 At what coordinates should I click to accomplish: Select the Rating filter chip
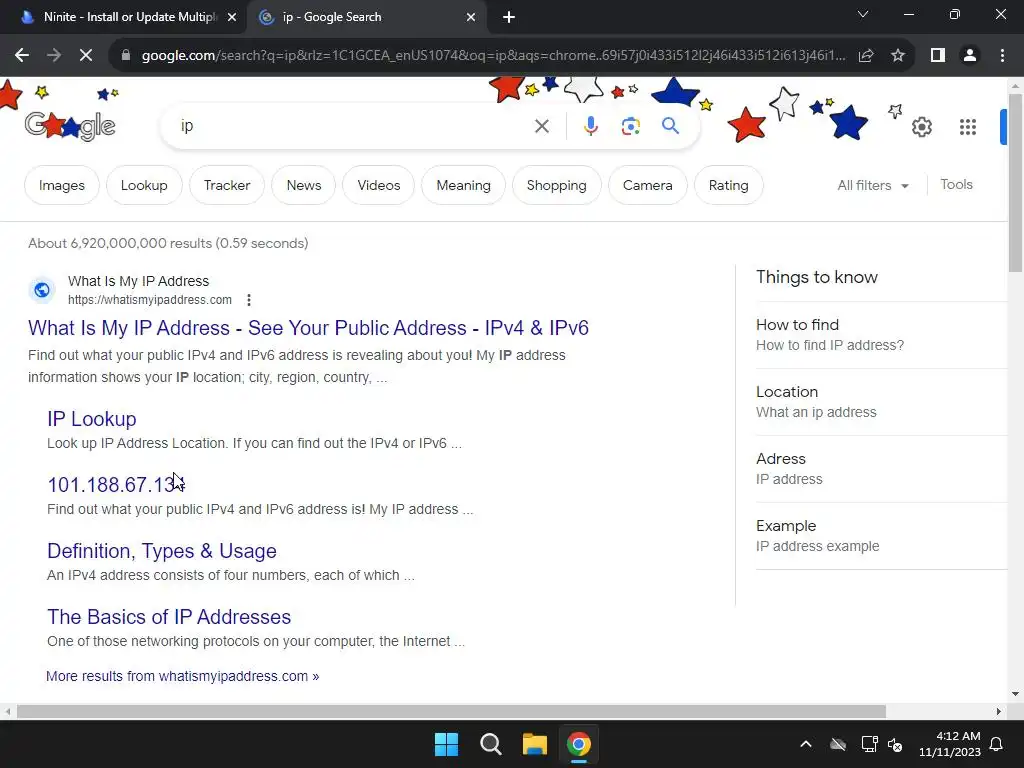[728, 185]
